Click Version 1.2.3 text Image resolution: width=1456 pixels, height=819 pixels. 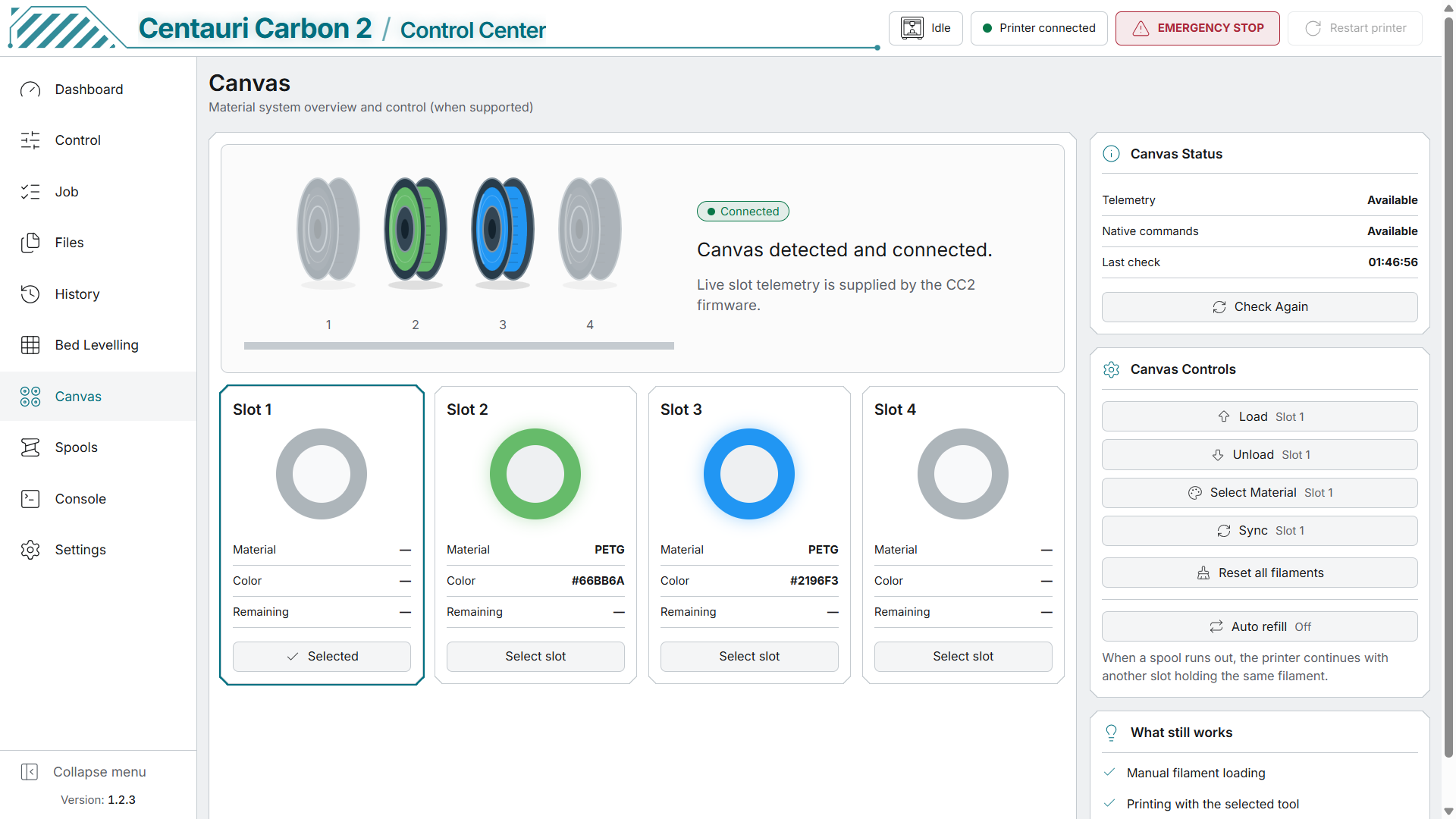click(98, 800)
